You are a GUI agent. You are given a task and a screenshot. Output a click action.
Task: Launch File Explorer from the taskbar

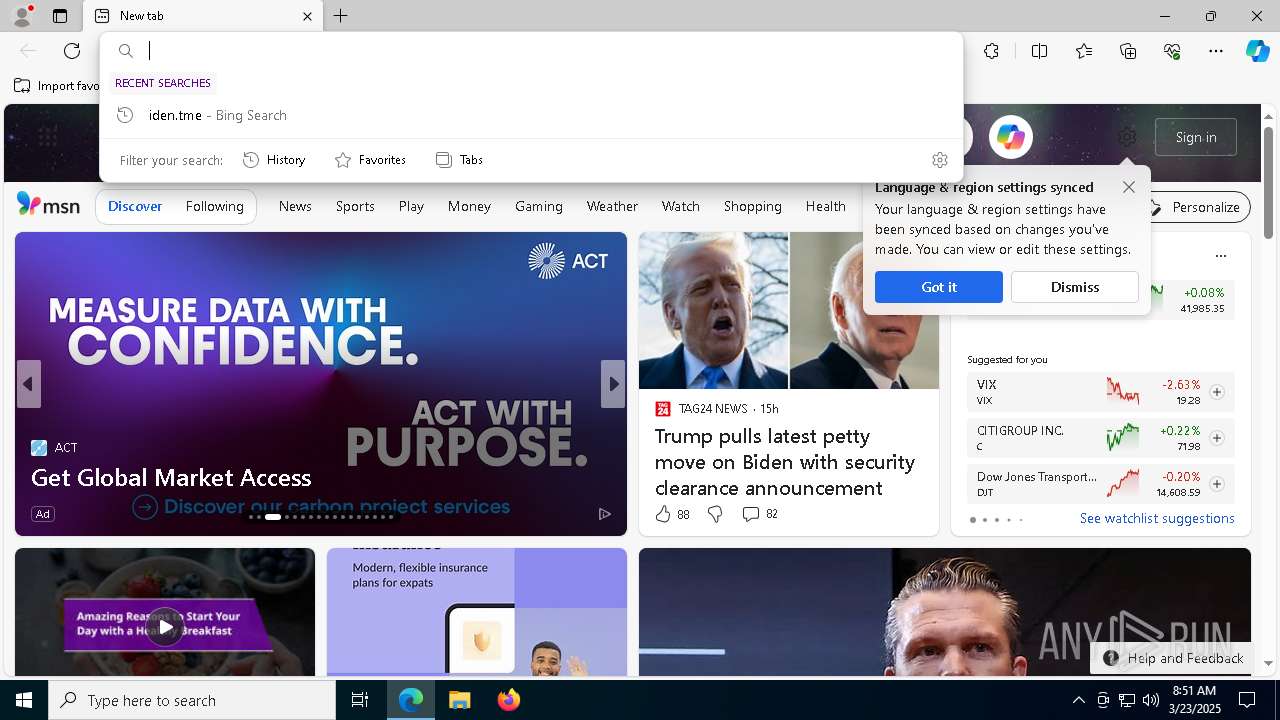pos(459,700)
